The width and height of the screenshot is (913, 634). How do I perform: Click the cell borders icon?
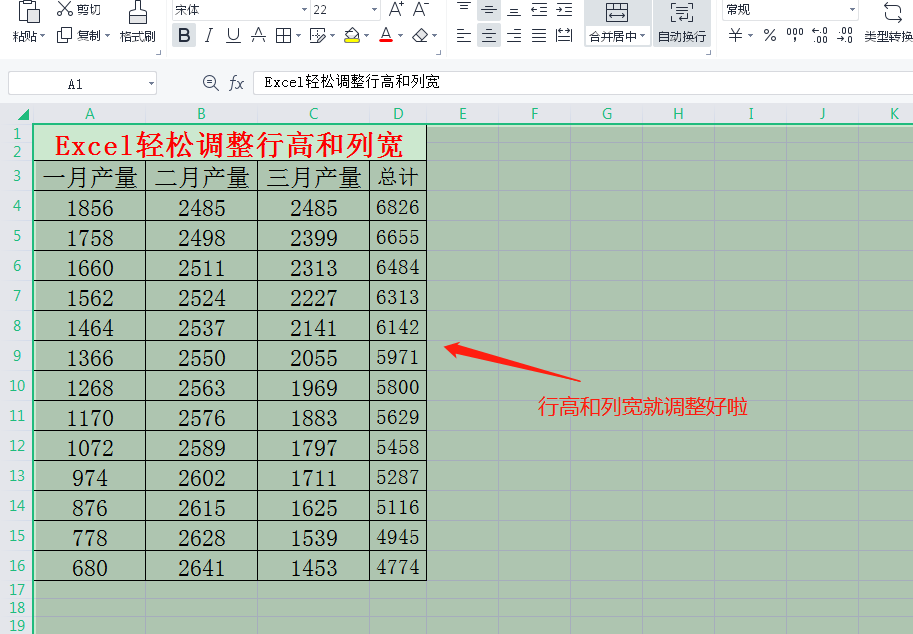[x=284, y=36]
